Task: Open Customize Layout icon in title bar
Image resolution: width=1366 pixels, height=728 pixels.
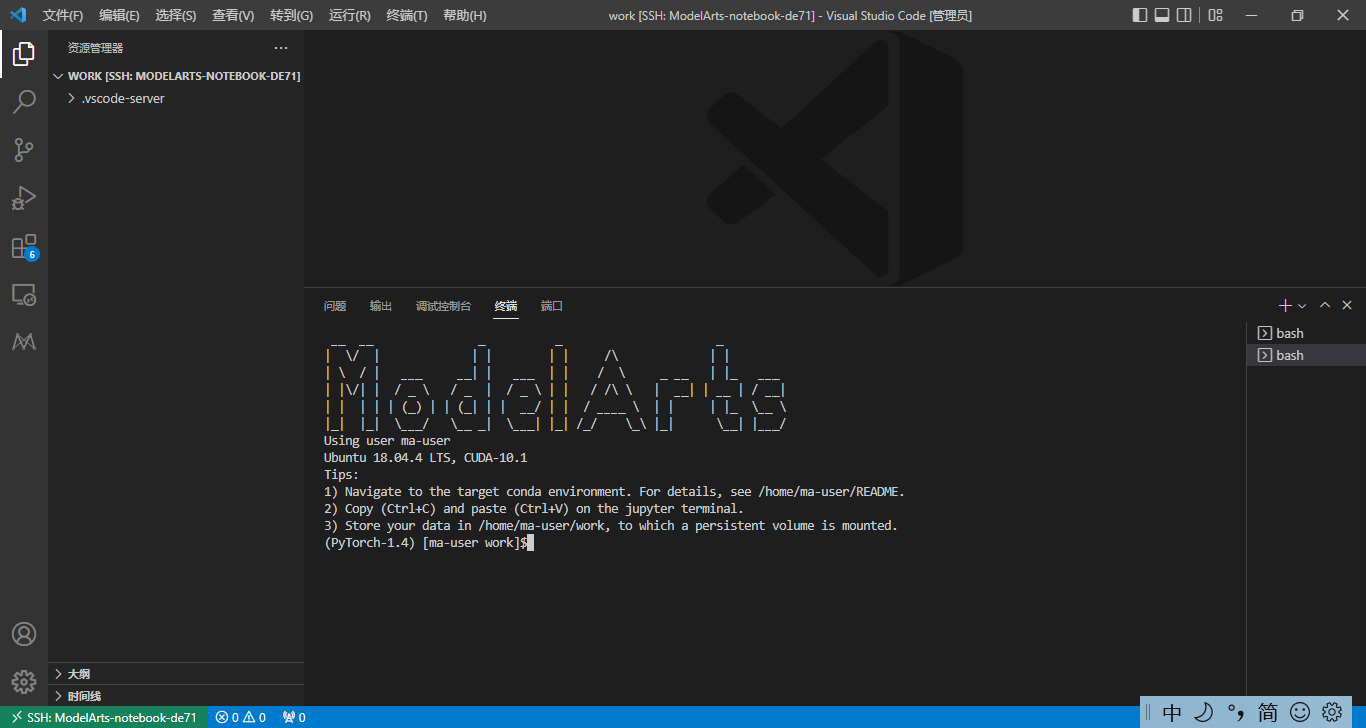Action: click(x=1215, y=15)
